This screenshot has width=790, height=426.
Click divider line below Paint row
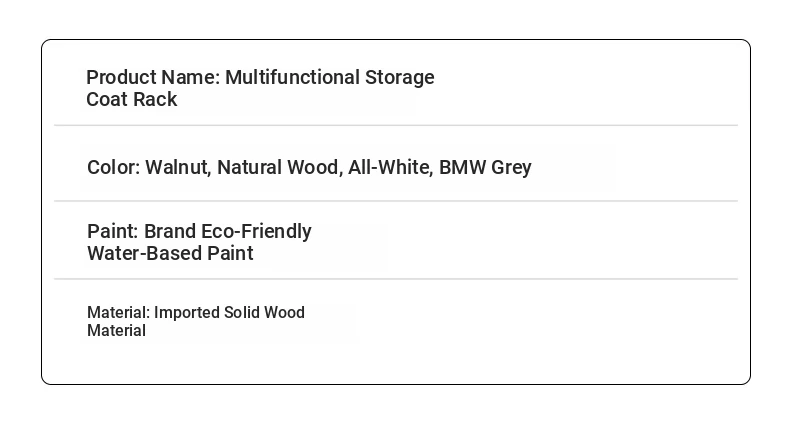pos(396,278)
